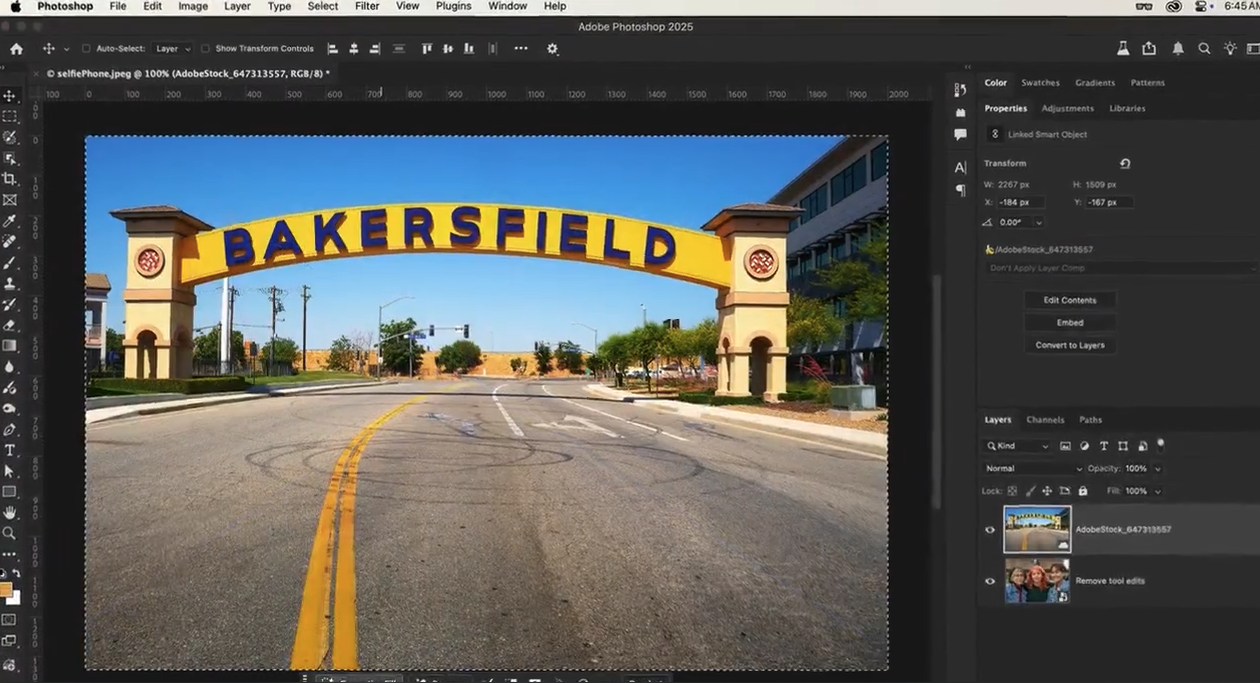This screenshot has width=1260, height=683.
Task: Click the Edit Contents button
Action: [1070, 300]
